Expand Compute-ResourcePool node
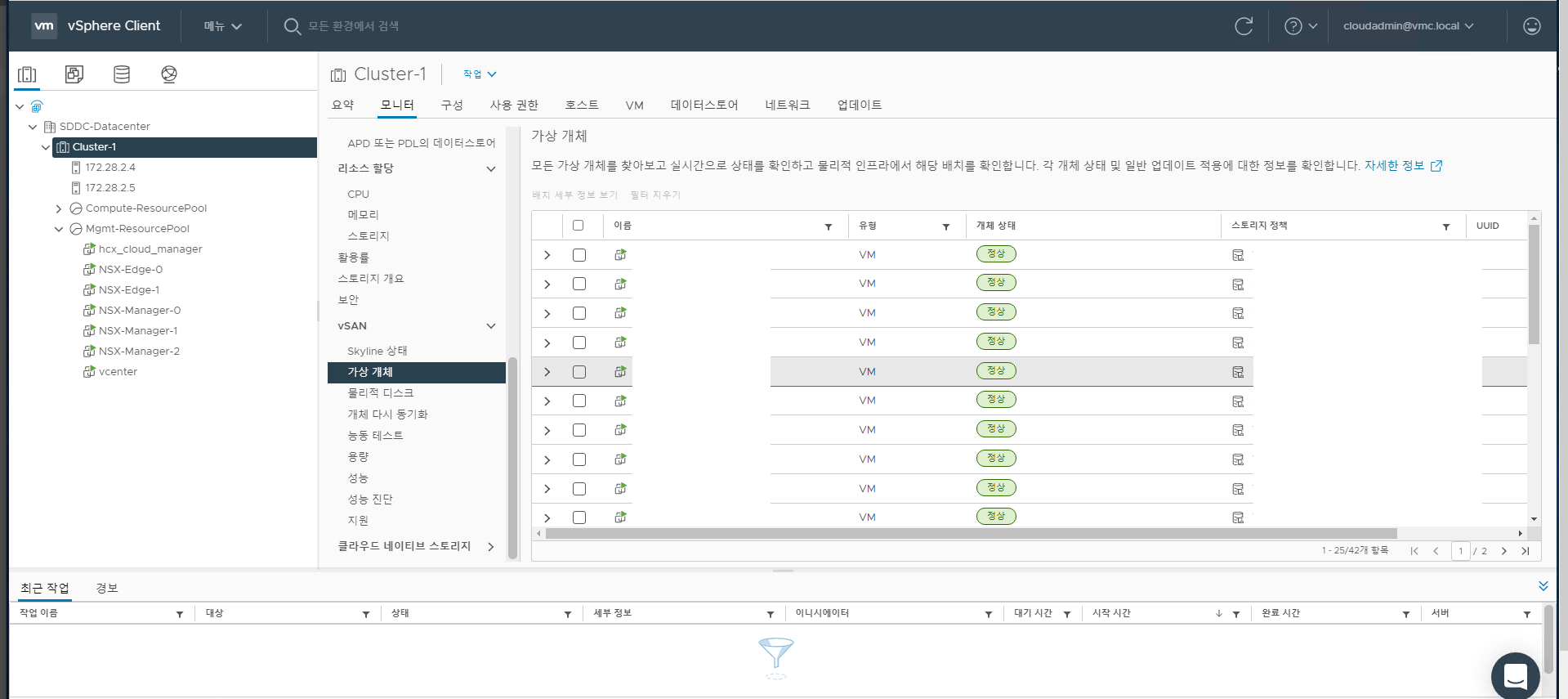The height and width of the screenshot is (699, 1568). 59,208
